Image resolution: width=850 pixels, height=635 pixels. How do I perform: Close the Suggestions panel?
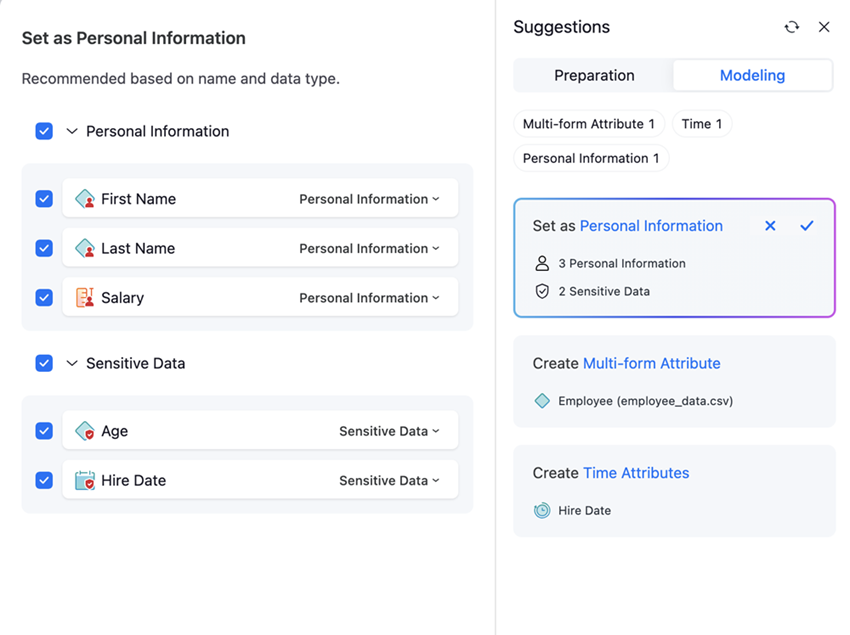(824, 27)
